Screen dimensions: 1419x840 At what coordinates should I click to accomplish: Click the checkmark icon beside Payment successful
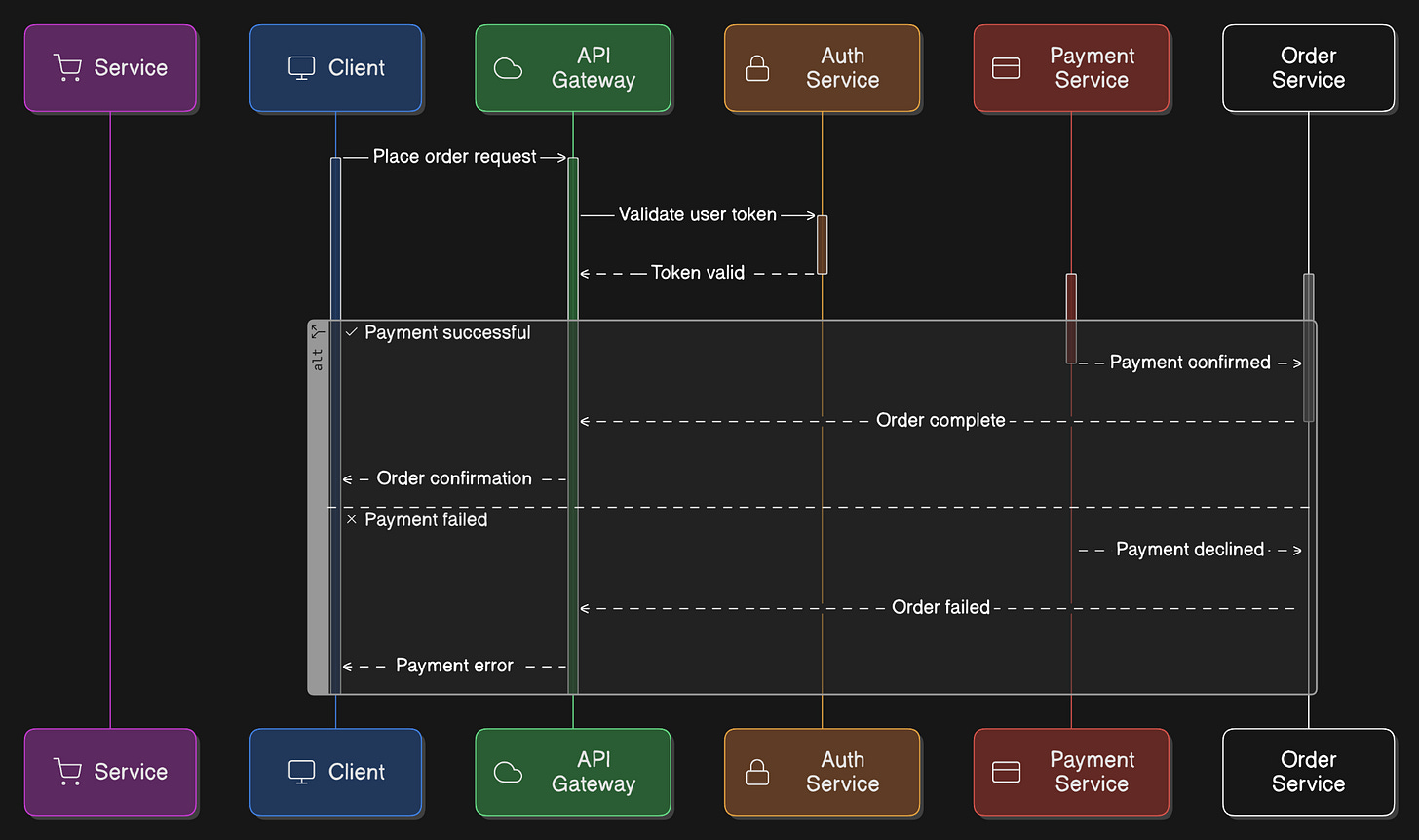point(351,332)
